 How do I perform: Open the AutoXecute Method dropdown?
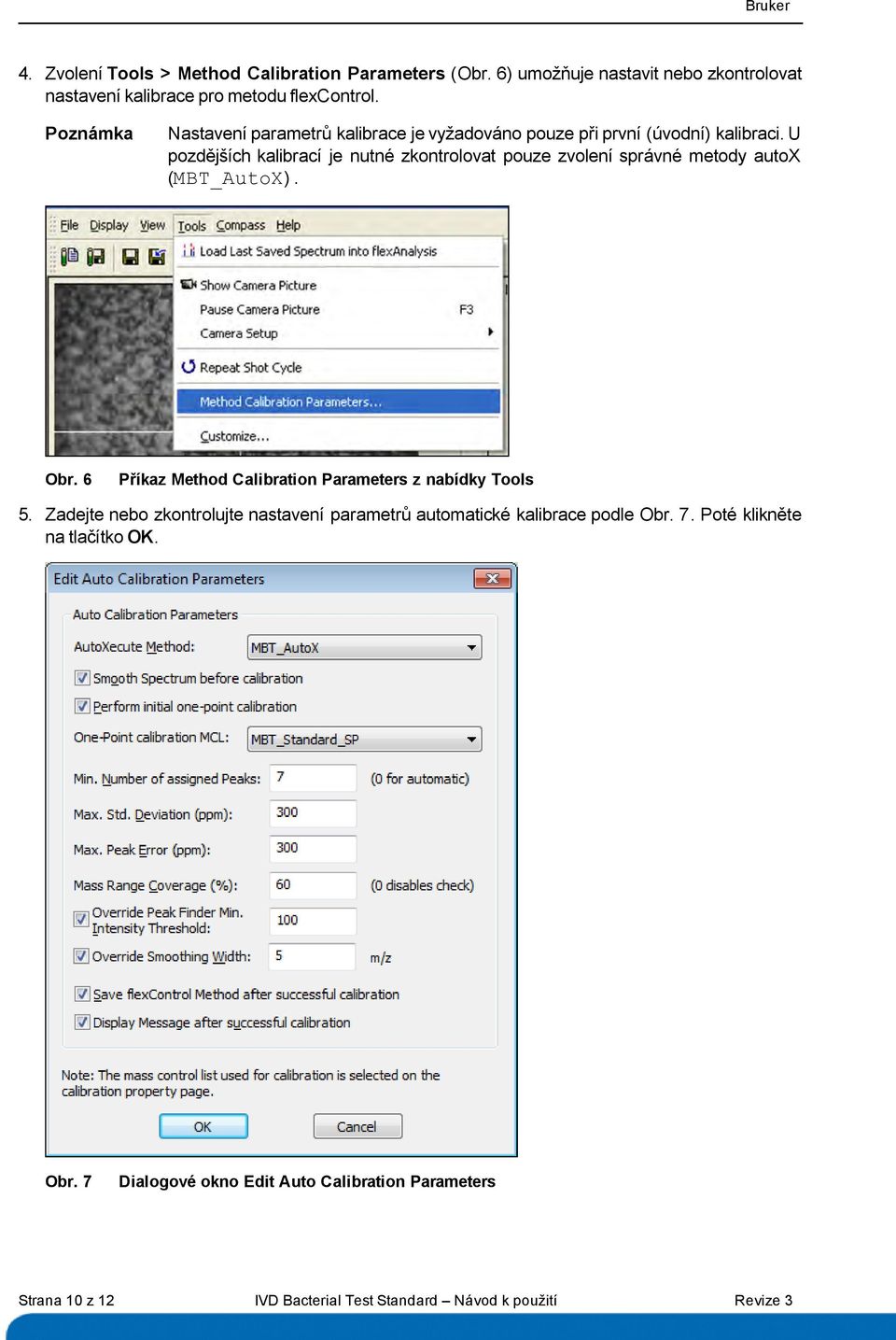[364, 647]
